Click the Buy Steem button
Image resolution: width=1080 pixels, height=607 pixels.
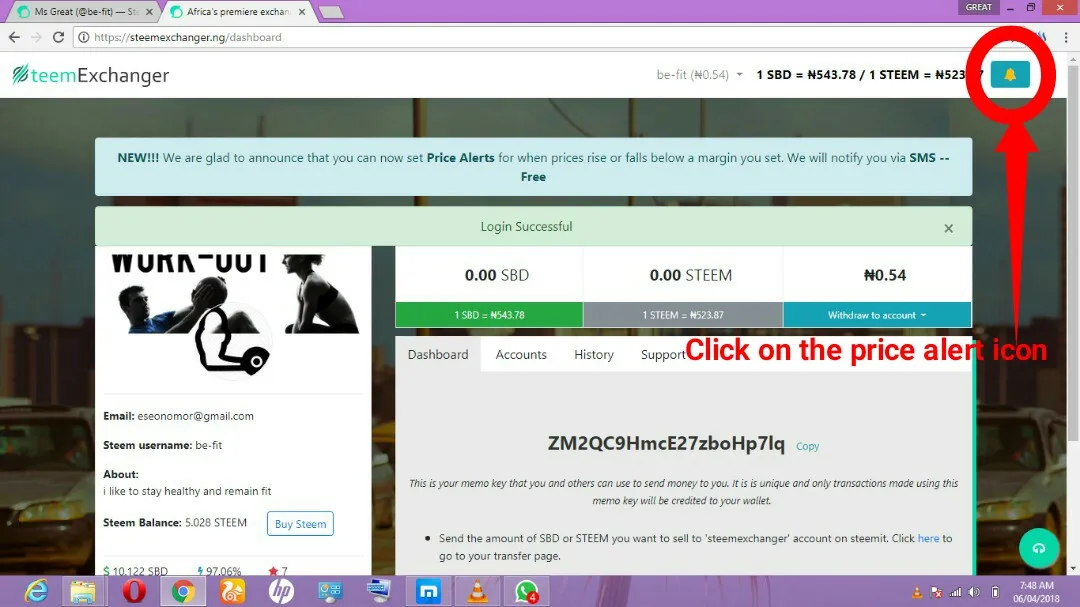[300, 524]
